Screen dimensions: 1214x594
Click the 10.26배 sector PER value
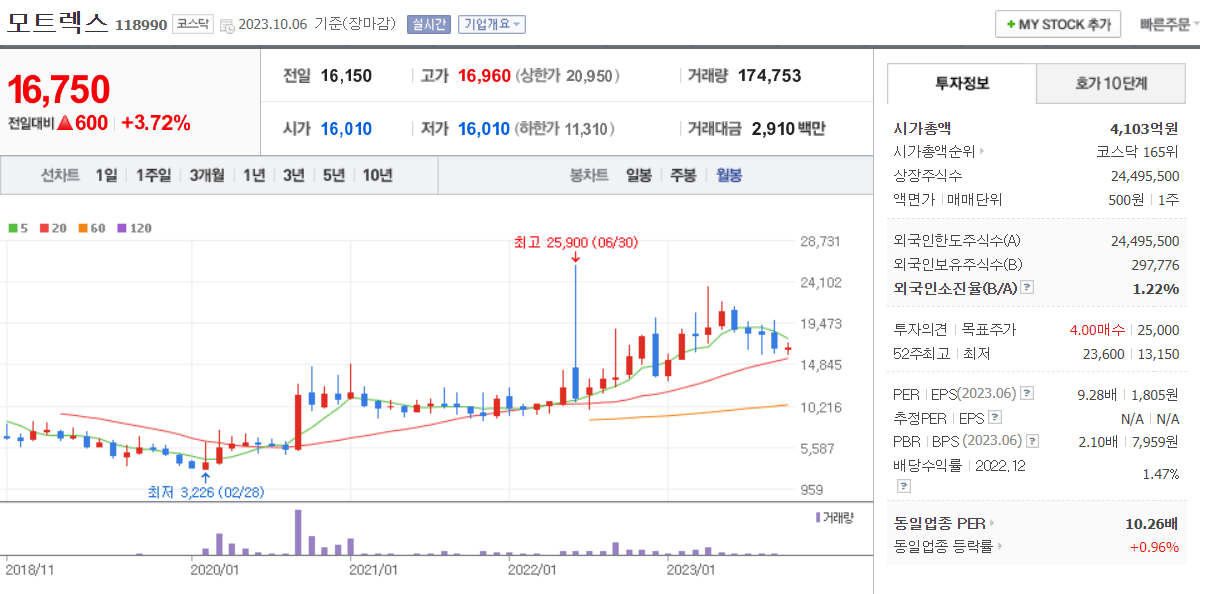[1152, 523]
